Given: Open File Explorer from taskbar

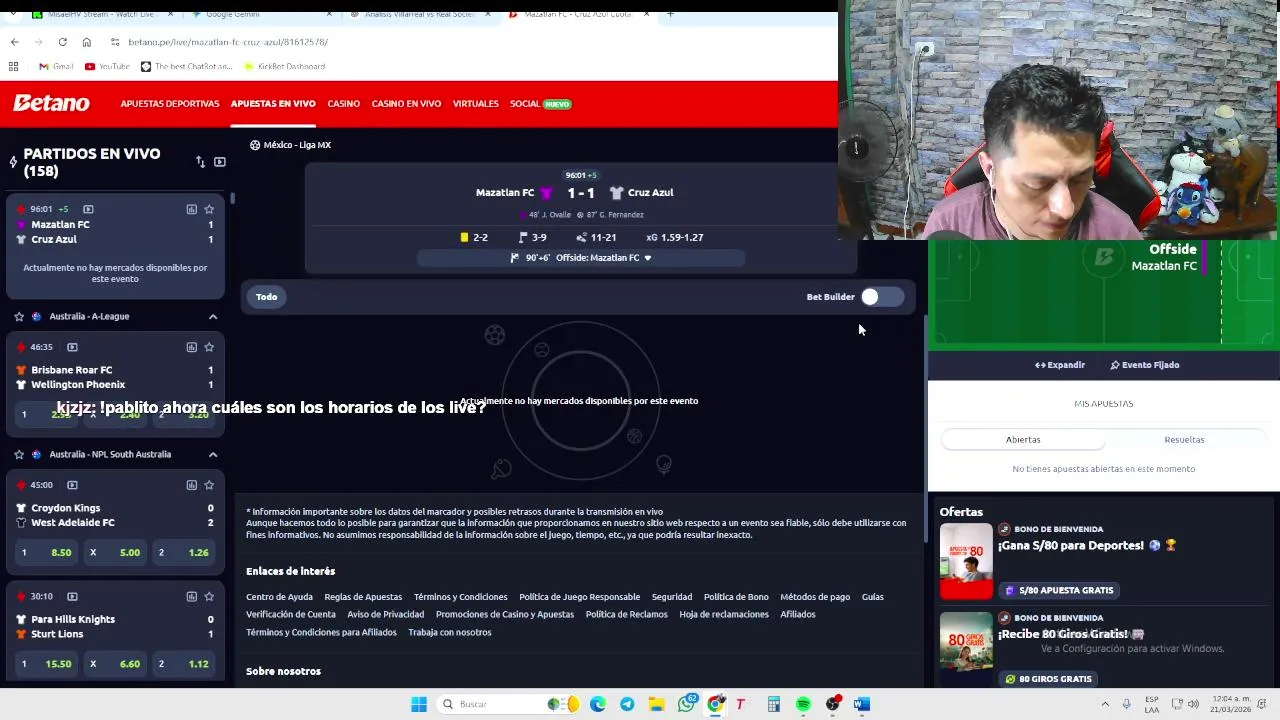Looking at the screenshot, I should (x=656, y=704).
